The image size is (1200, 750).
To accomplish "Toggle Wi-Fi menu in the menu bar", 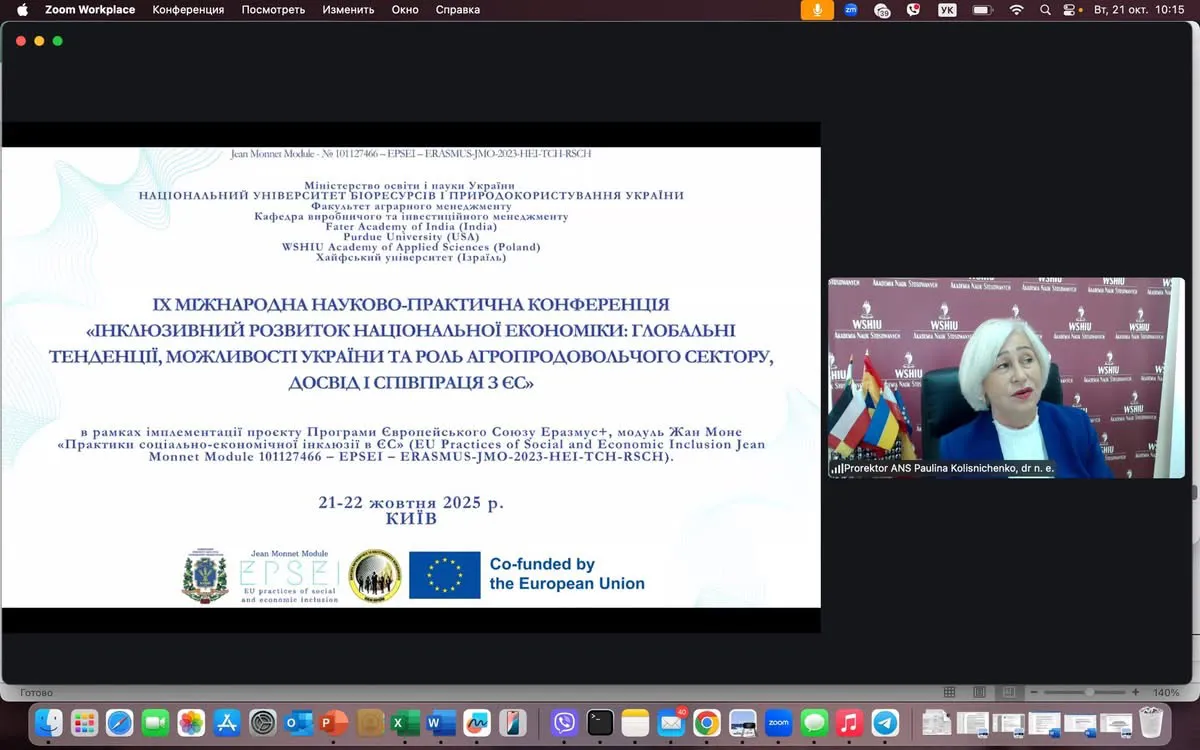I will (x=1017, y=10).
